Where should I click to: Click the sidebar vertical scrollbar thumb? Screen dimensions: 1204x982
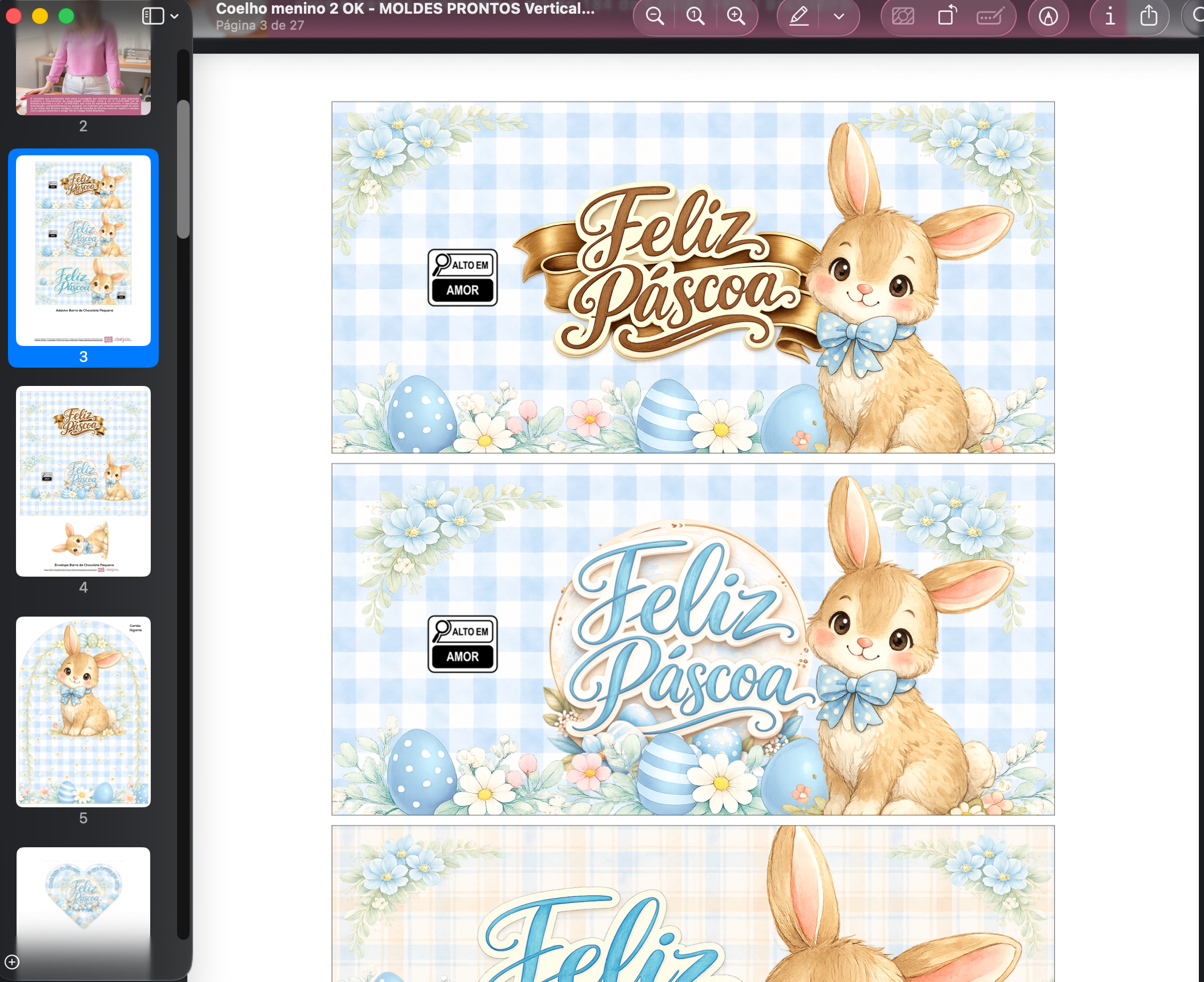point(183,169)
